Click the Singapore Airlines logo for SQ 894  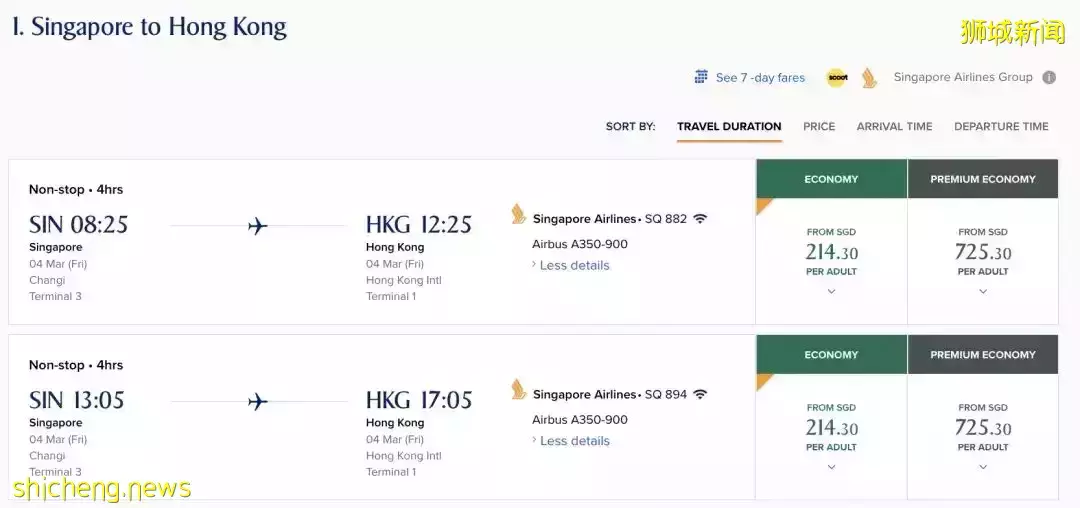click(518, 390)
